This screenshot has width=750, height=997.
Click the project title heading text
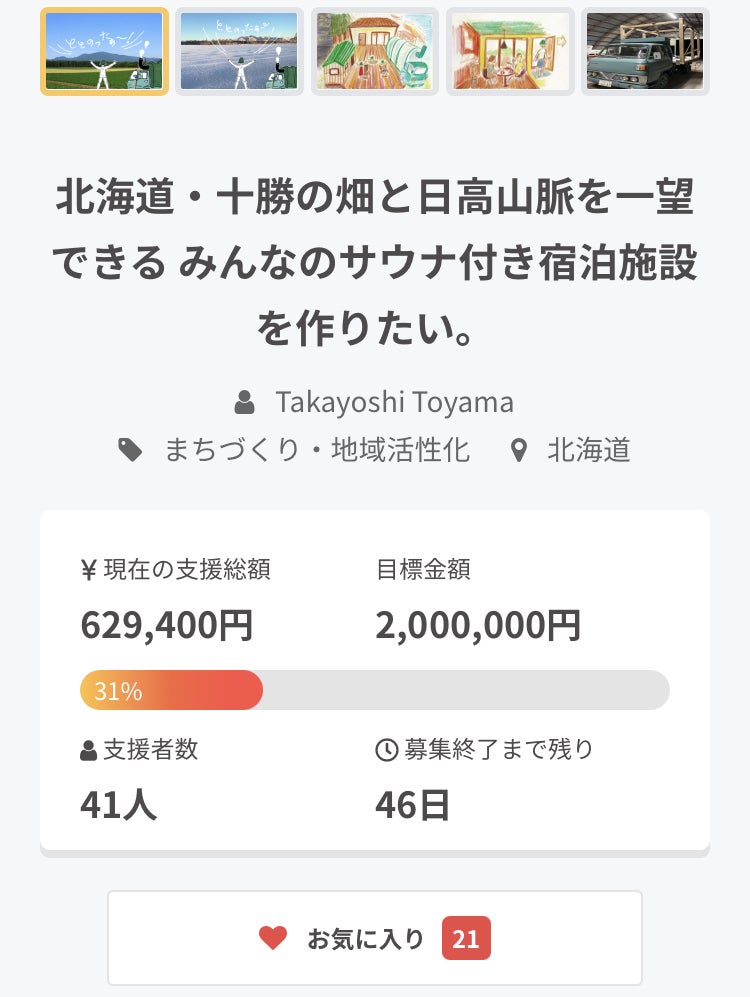pos(375,263)
